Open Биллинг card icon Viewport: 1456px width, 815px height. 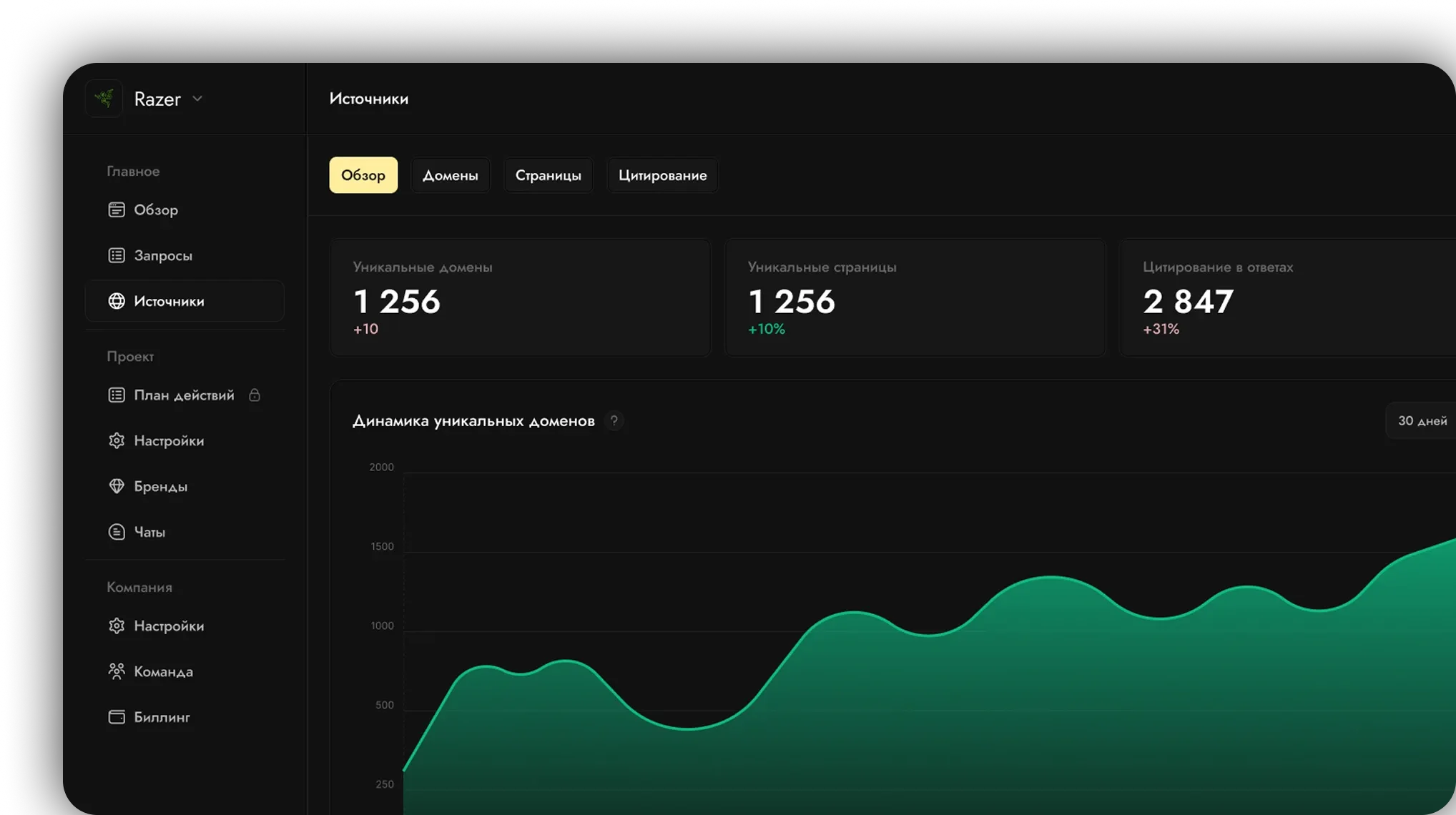click(117, 717)
